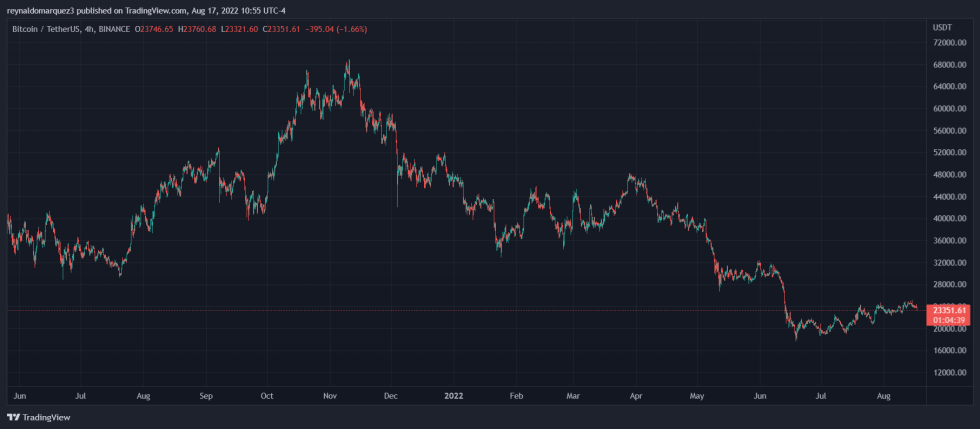
Task: Click the USDT currency label
Action: tap(941, 28)
